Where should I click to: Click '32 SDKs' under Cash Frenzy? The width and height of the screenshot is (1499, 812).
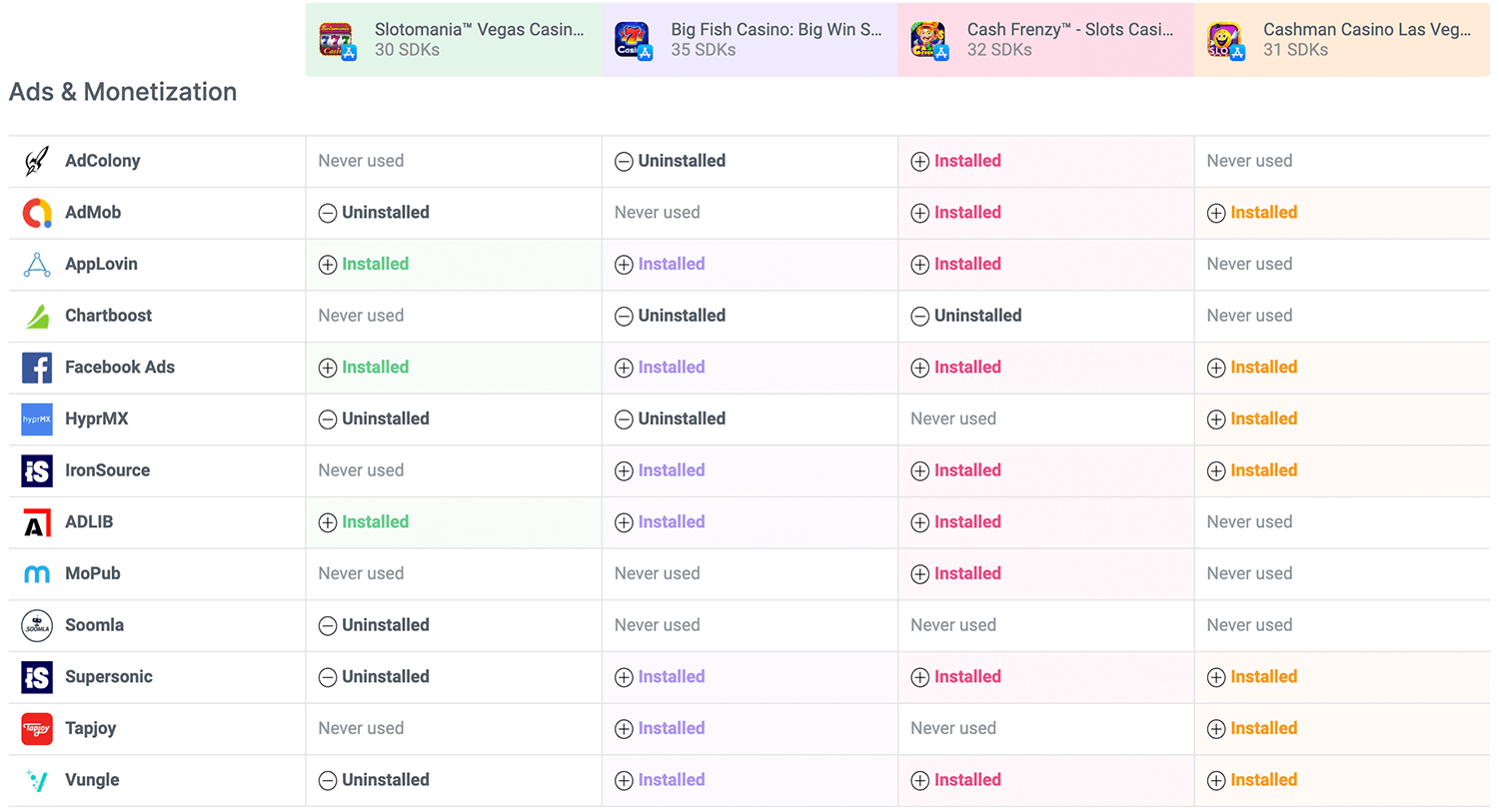(999, 50)
